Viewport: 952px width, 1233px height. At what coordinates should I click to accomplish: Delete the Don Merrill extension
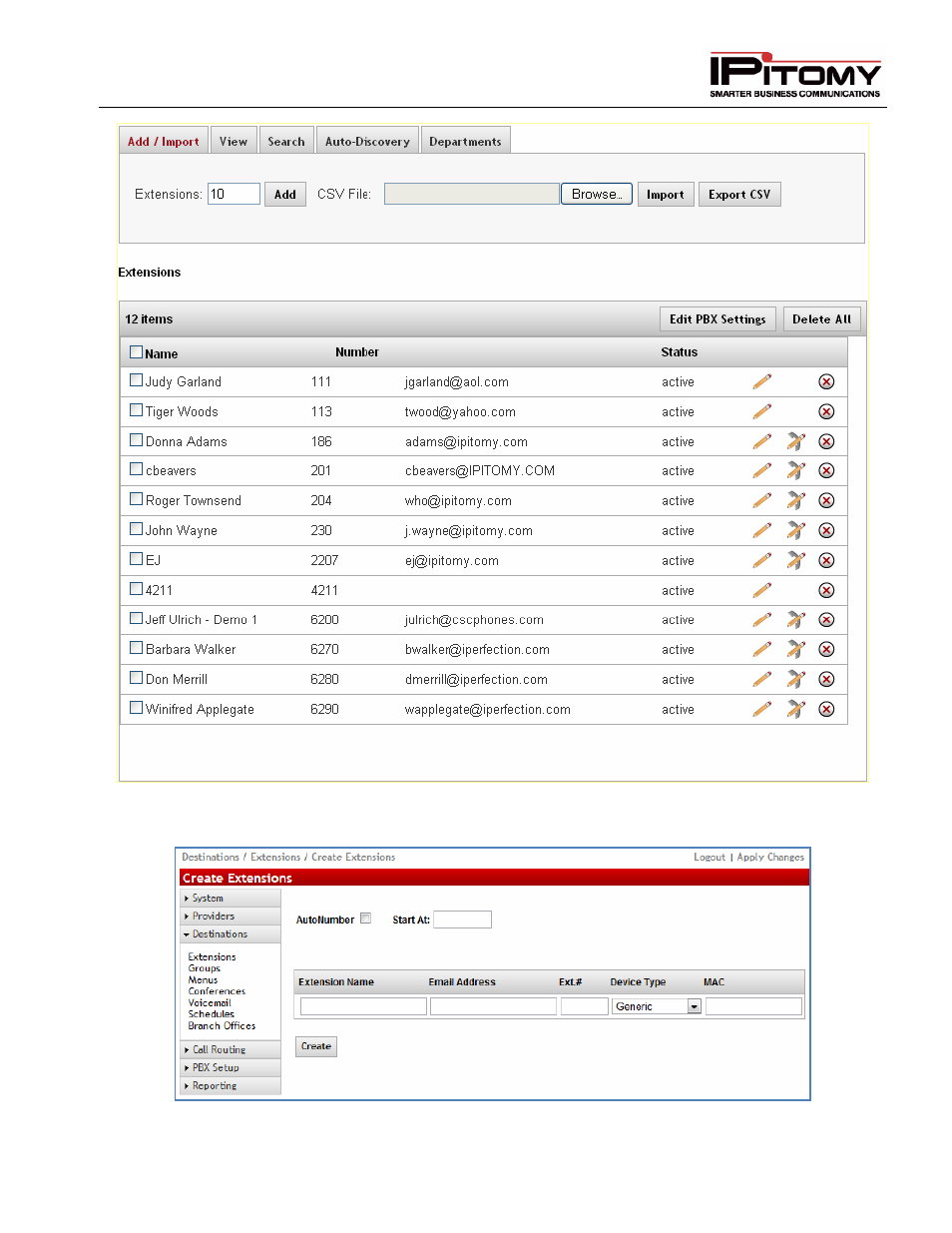826,679
